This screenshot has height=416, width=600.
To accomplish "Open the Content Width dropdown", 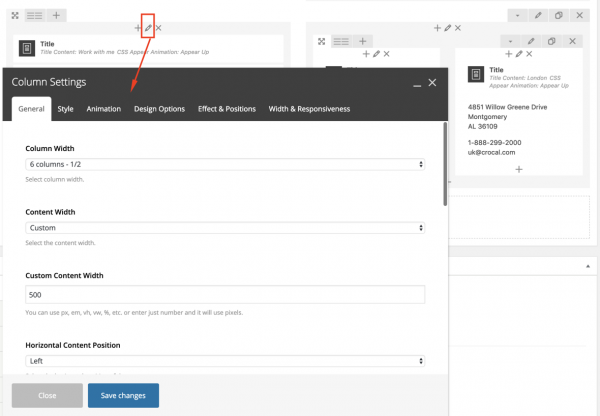I will pyautogui.click(x=225, y=228).
